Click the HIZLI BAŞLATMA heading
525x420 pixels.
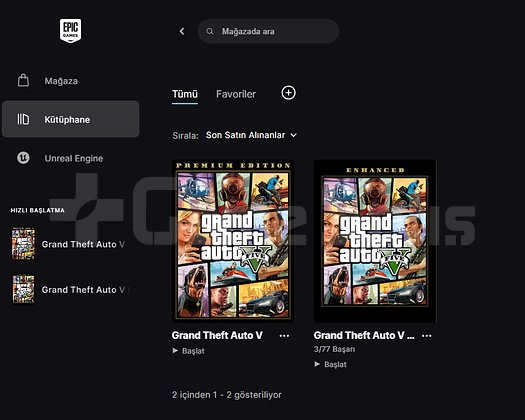(x=38, y=210)
